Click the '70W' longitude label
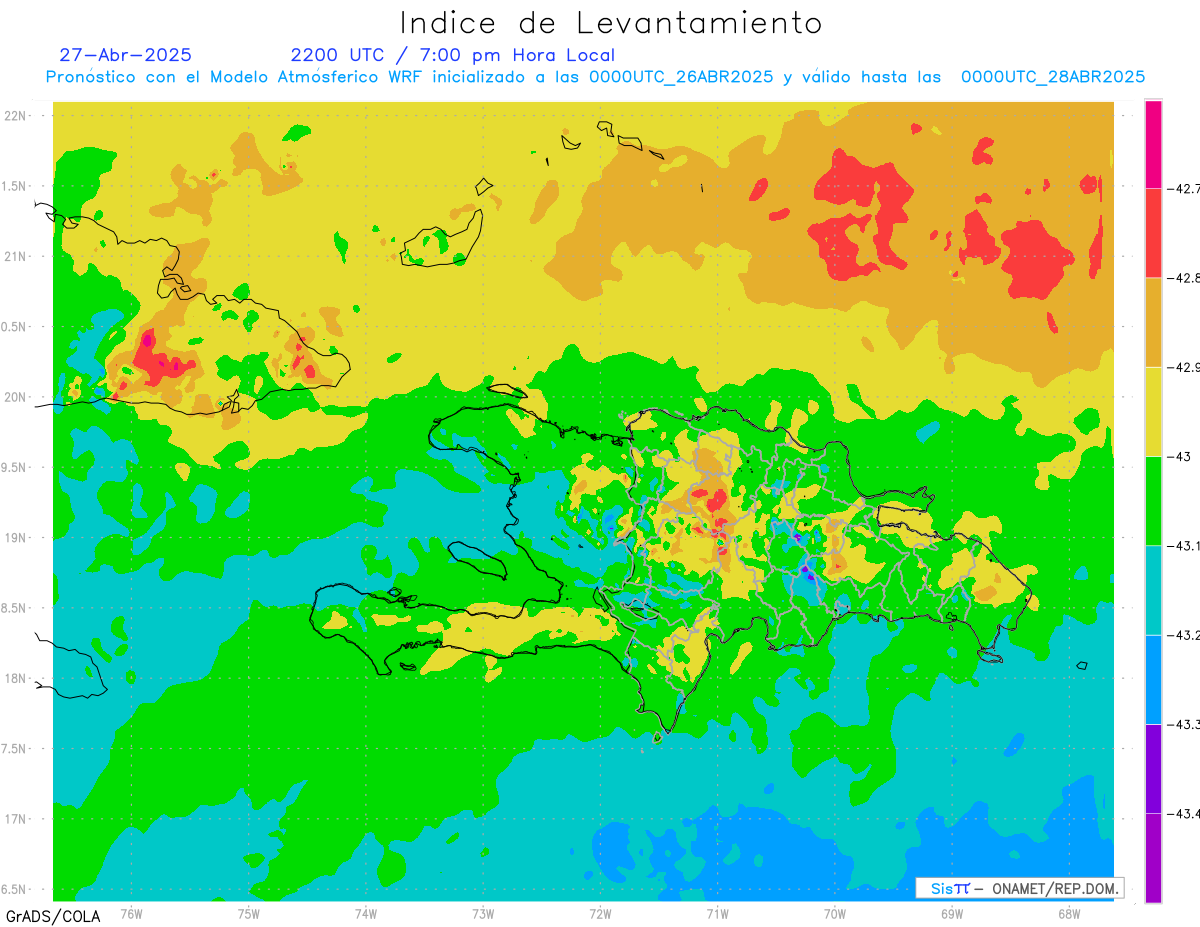The image size is (1200, 927). 835,913
